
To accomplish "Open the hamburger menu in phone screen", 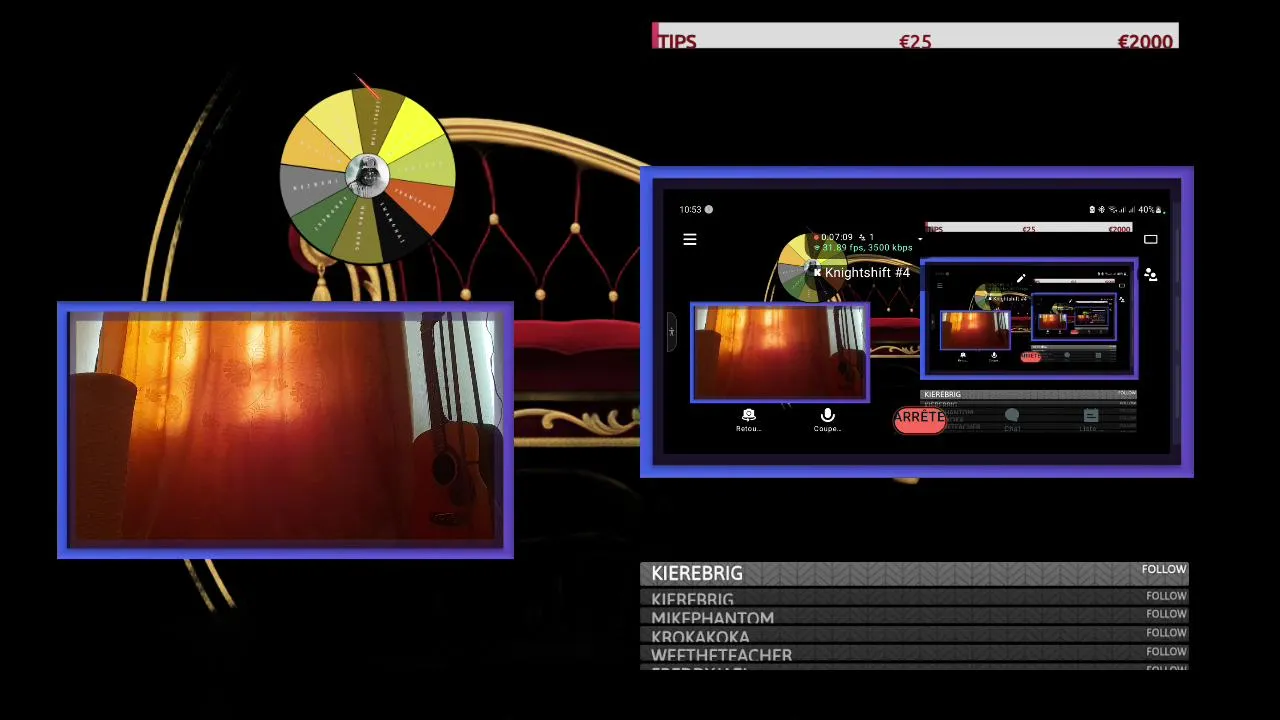I will pos(689,240).
